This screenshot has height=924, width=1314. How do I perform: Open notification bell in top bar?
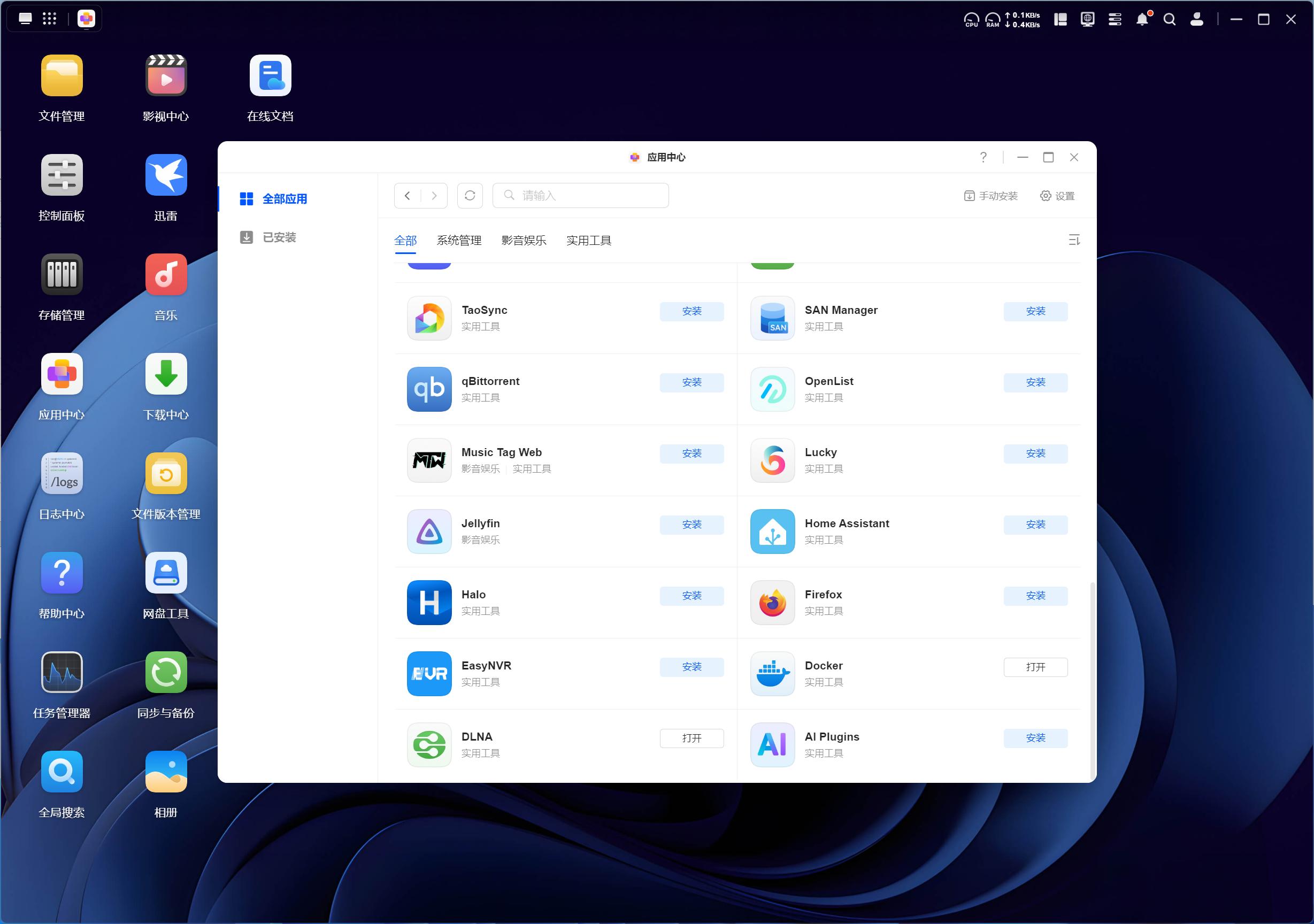tap(1142, 19)
